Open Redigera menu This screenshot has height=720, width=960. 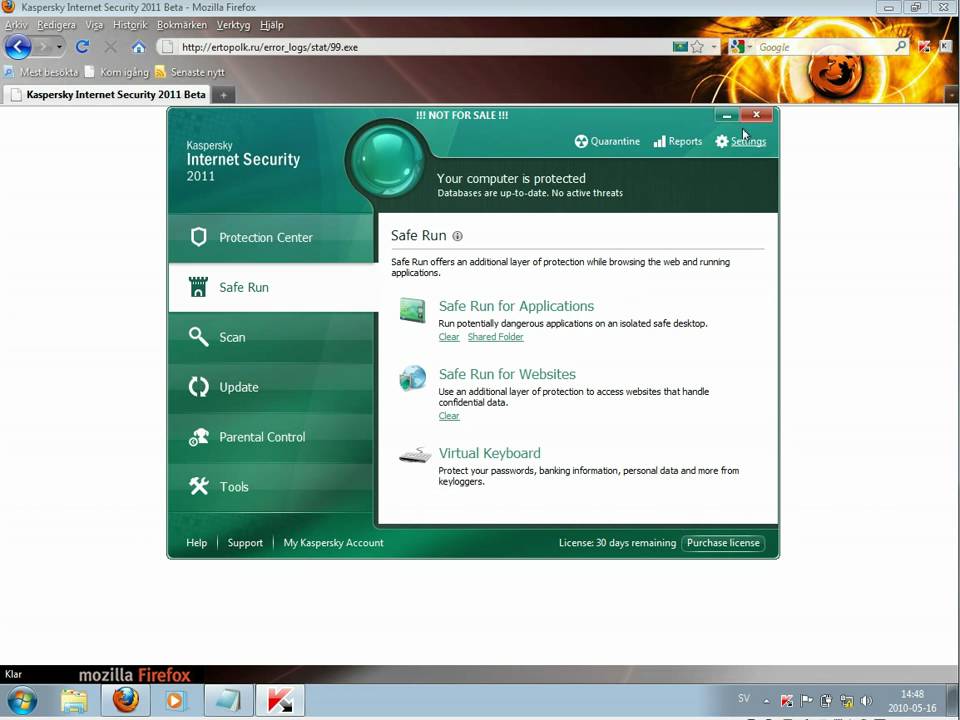coord(56,25)
